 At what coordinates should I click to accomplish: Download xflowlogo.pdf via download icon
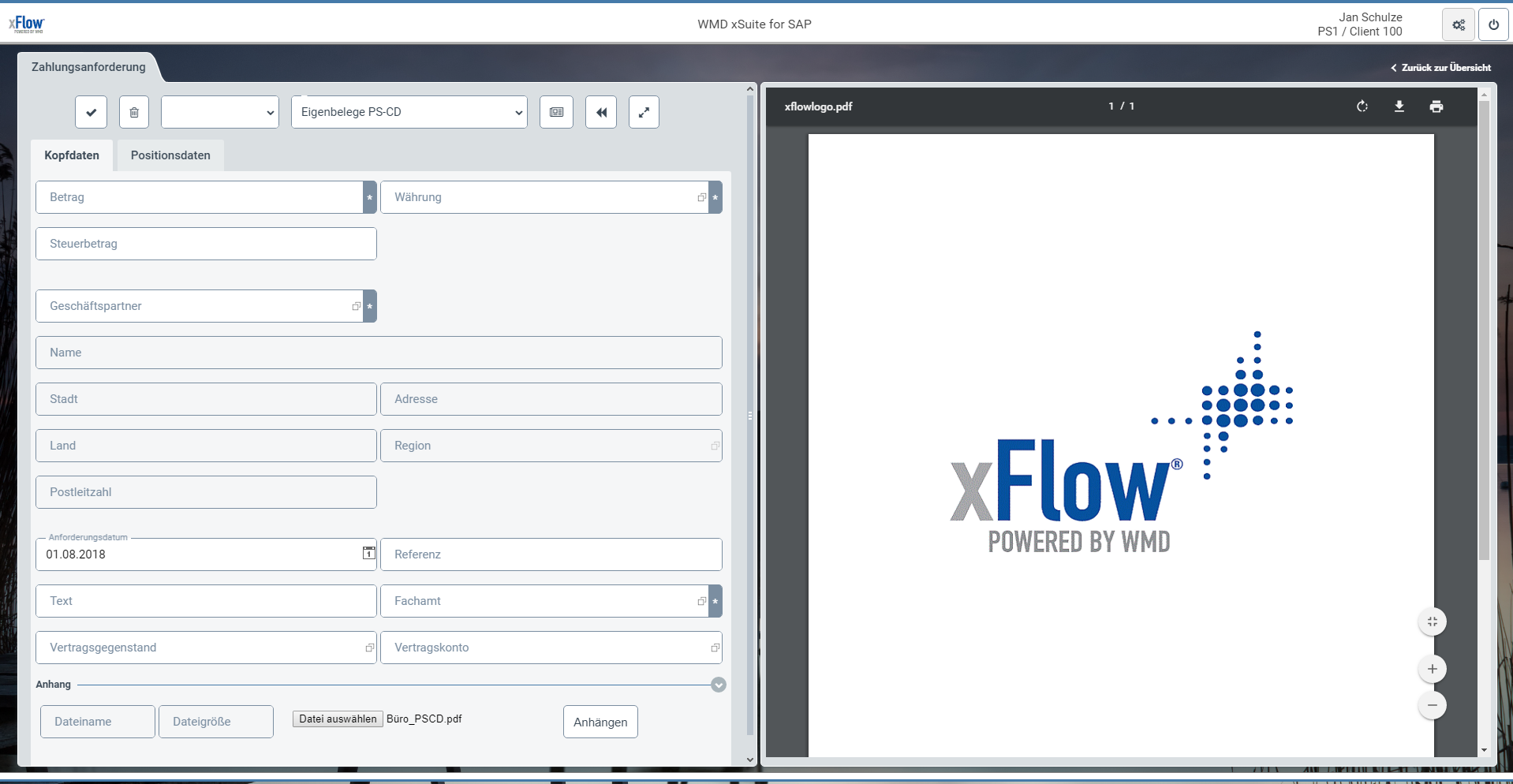(1399, 106)
